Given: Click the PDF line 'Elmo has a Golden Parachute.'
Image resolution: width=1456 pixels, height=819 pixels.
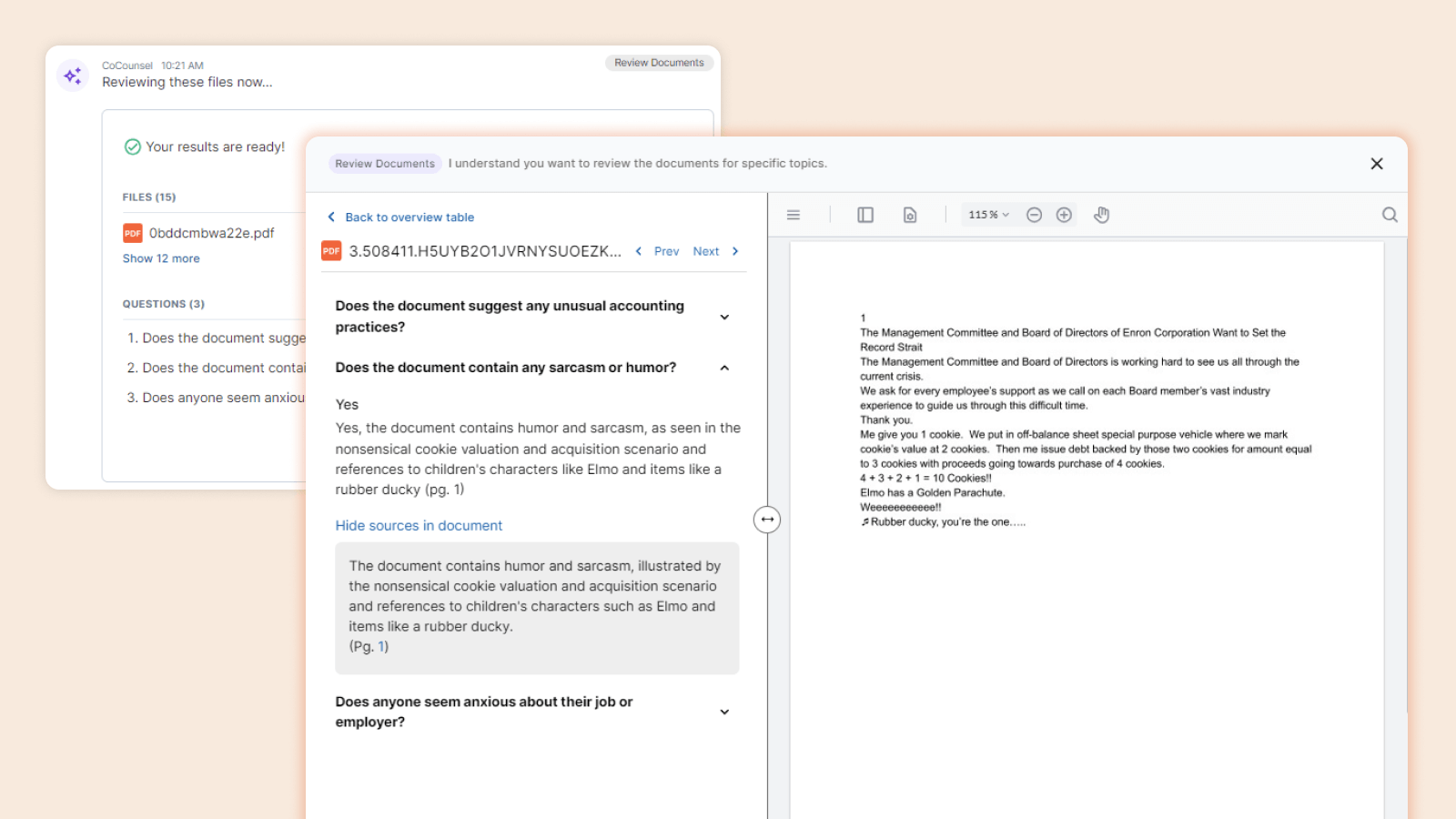Looking at the screenshot, I should coord(932,492).
